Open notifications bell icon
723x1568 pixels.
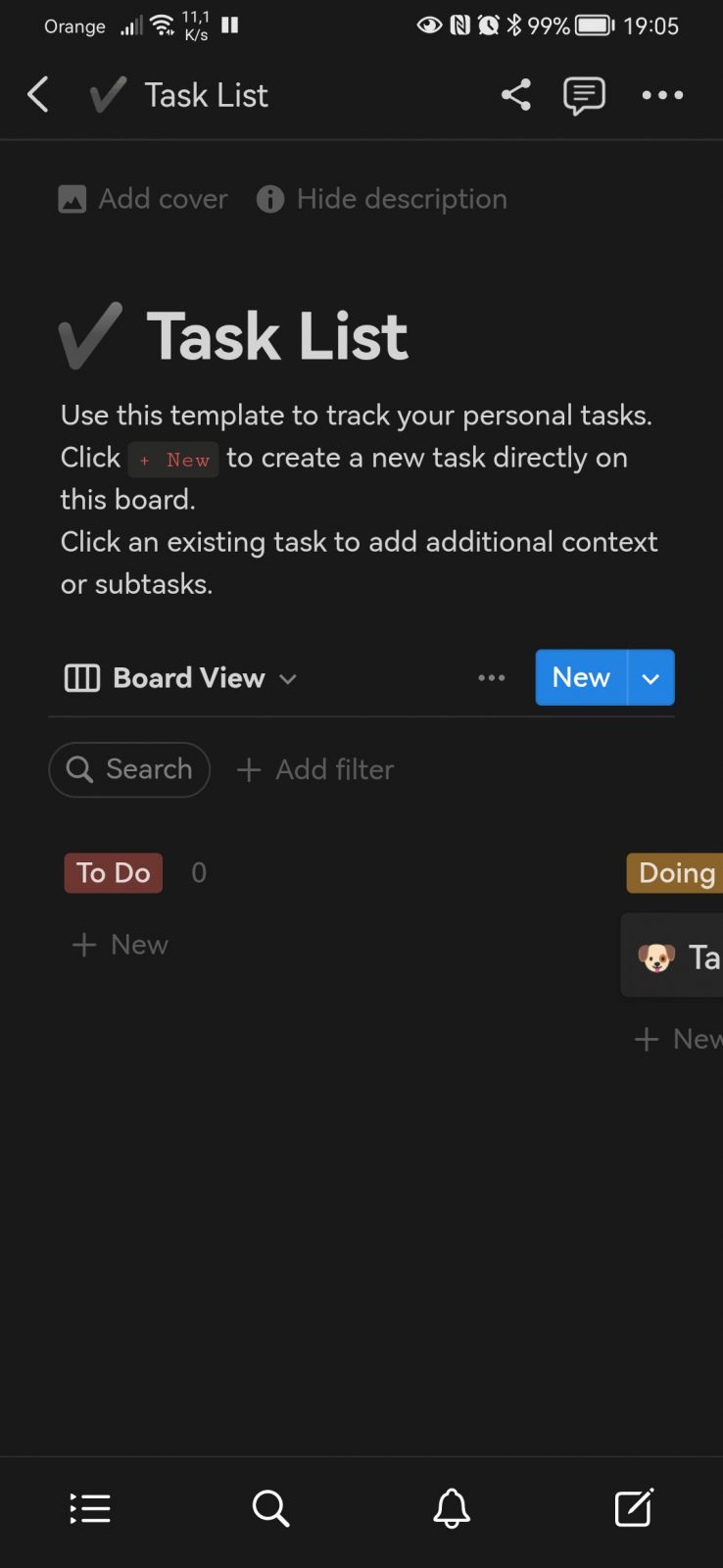coord(452,1508)
